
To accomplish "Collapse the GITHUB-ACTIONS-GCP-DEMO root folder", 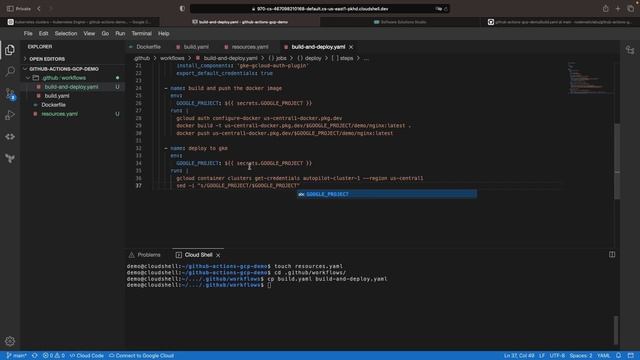I will click(x=64, y=69).
